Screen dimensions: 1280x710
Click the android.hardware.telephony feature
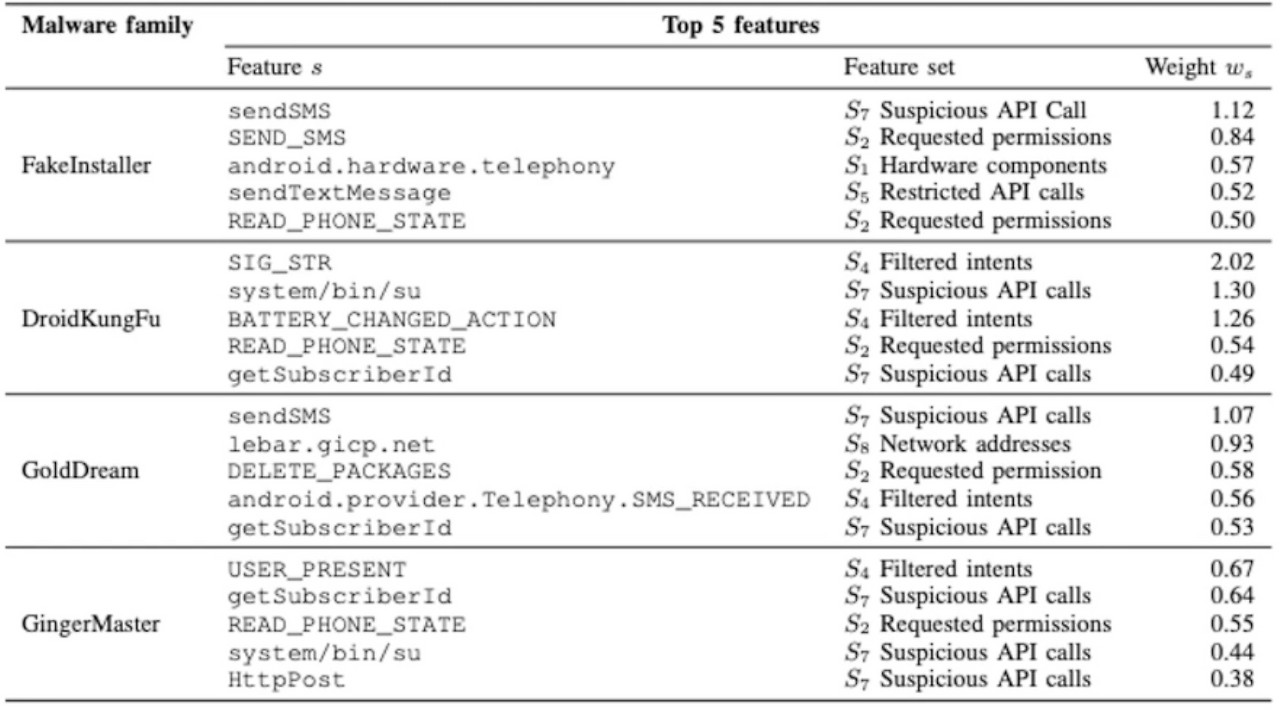(x=421, y=165)
